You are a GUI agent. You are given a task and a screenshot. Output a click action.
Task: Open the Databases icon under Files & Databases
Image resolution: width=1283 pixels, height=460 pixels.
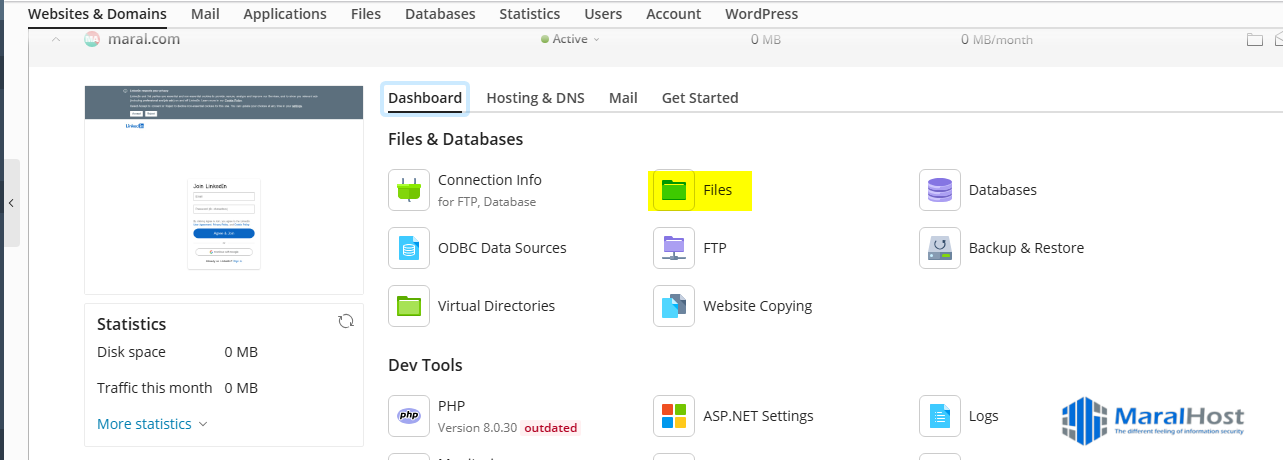coord(939,190)
